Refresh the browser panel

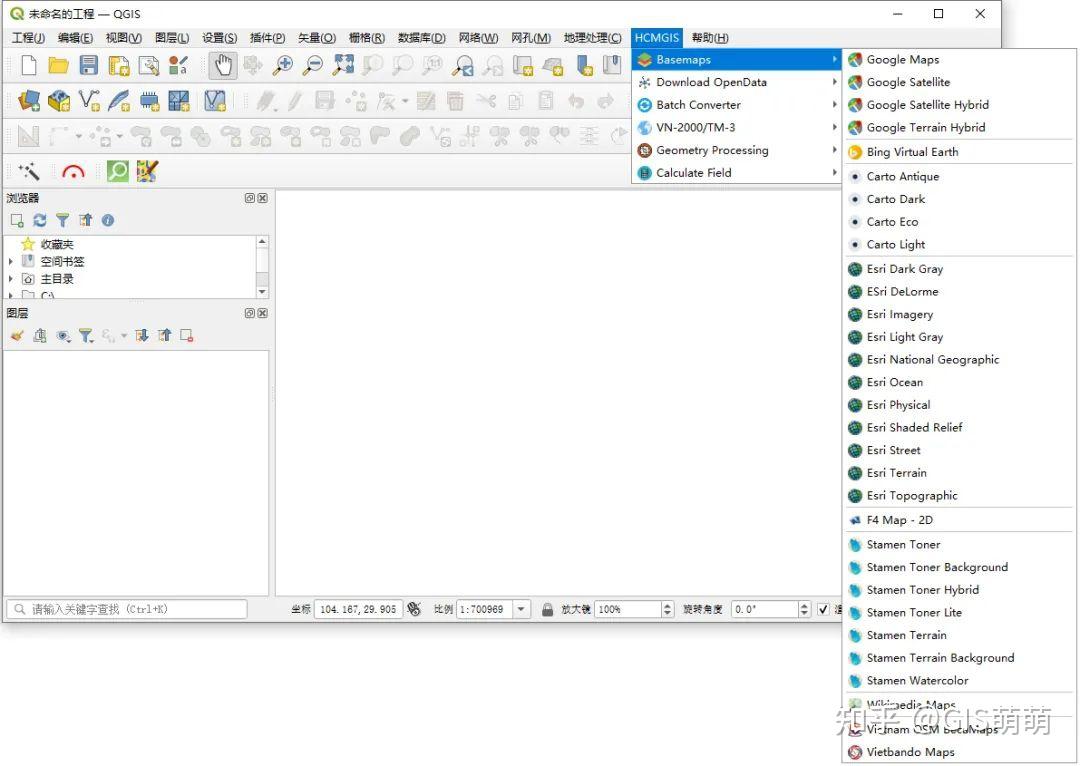40,220
